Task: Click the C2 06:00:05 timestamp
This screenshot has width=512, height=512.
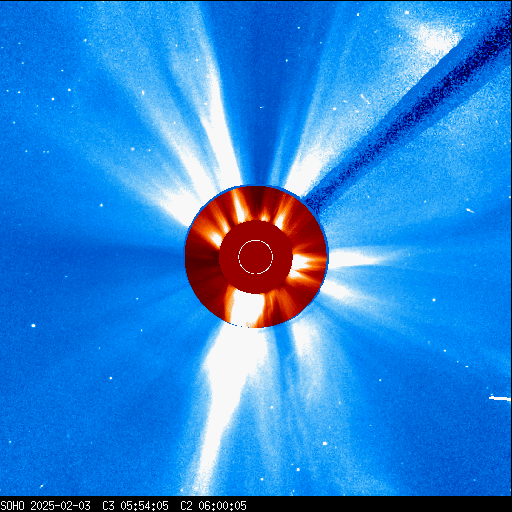Action: pyautogui.click(x=213, y=505)
